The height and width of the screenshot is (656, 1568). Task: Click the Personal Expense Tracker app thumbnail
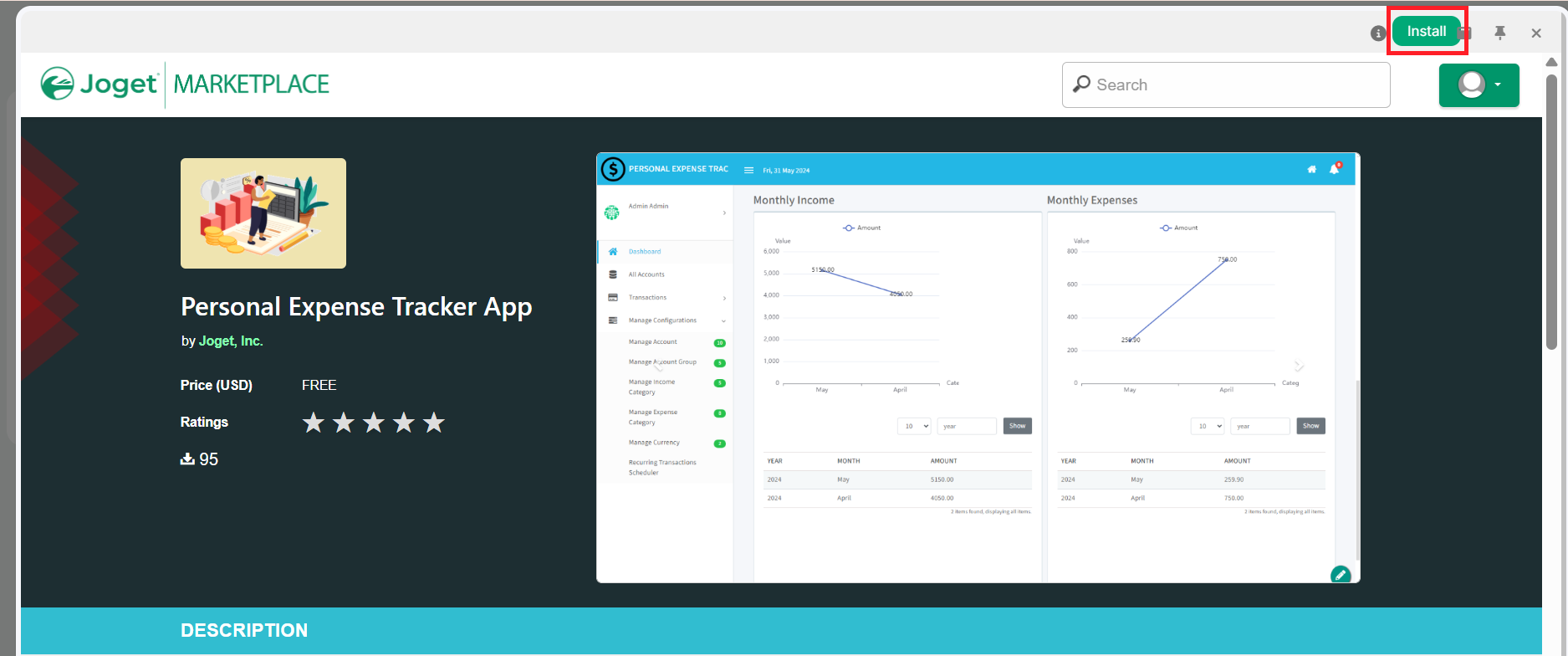263,213
